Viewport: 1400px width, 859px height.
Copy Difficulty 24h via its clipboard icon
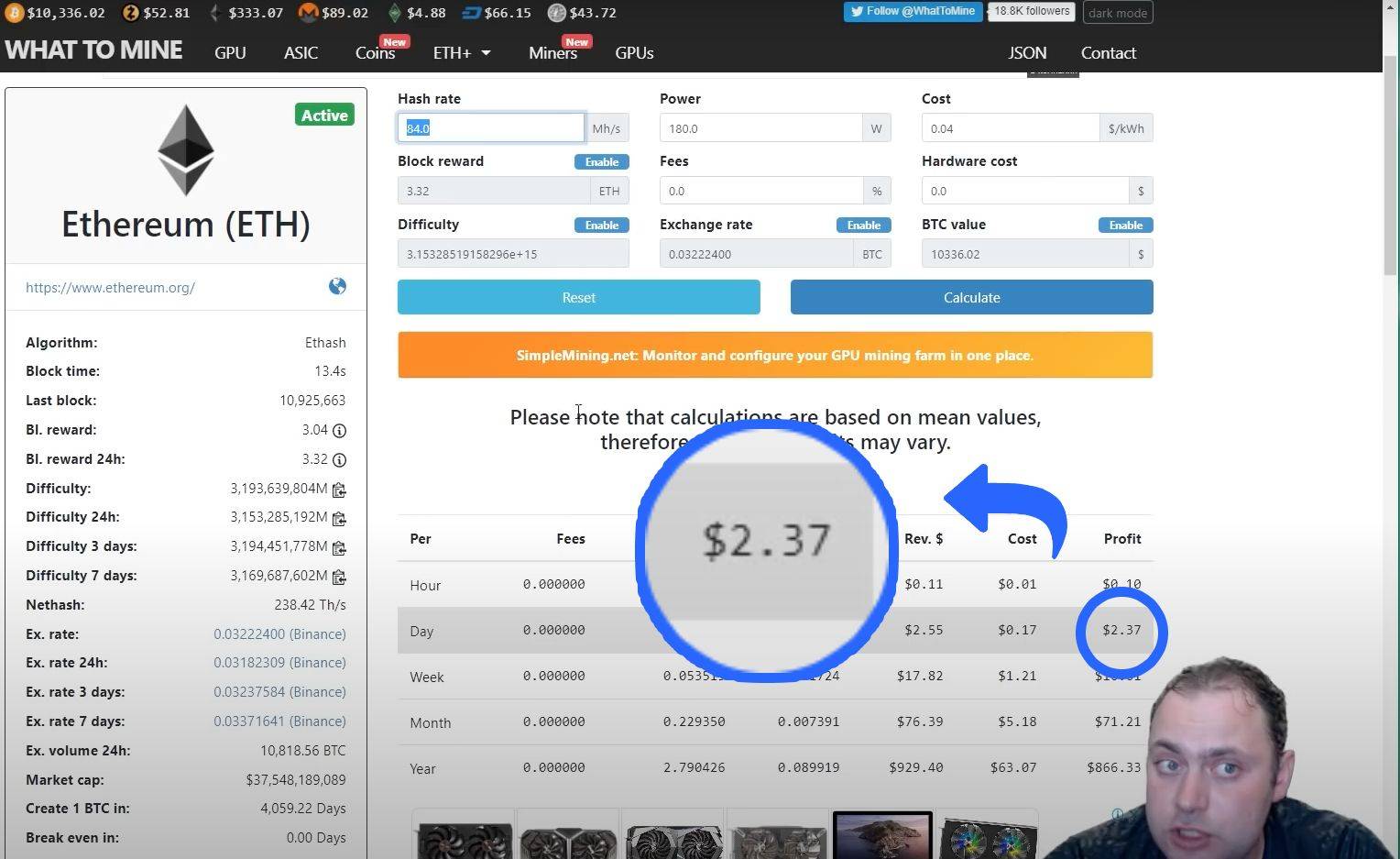coord(339,519)
